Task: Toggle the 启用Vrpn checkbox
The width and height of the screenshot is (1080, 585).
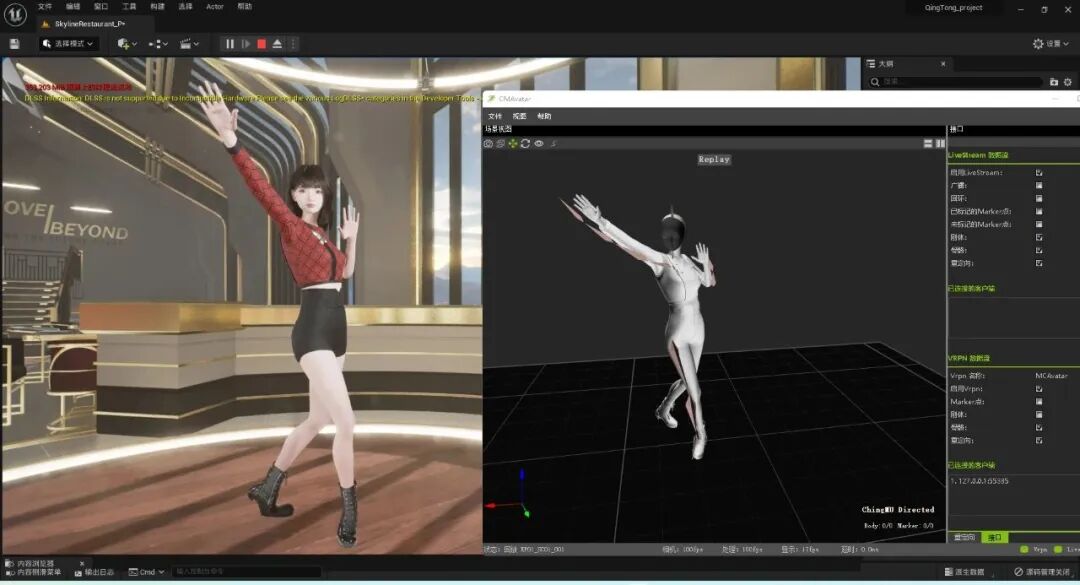Action: [1039, 389]
